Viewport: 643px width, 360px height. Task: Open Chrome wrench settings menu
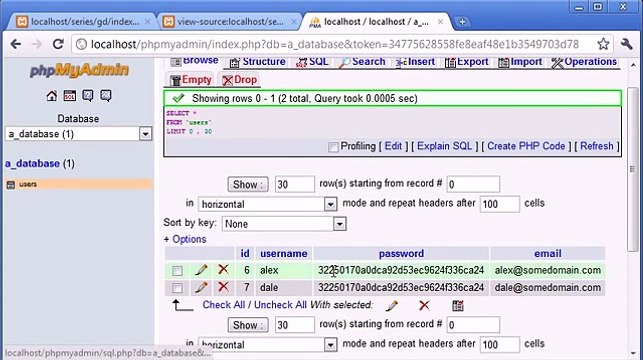(627, 44)
